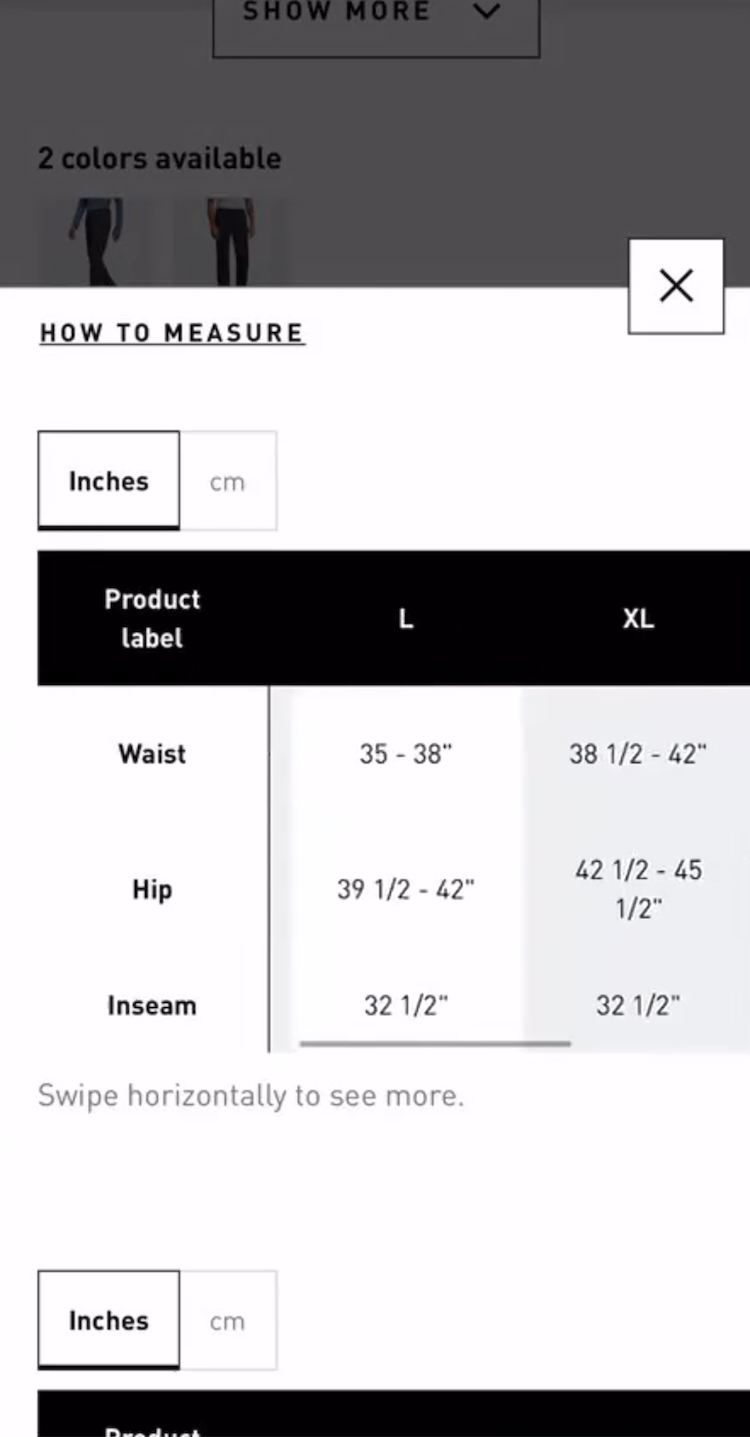Switch first size chart to cm
This screenshot has width=750, height=1437.
[x=227, y=481]
